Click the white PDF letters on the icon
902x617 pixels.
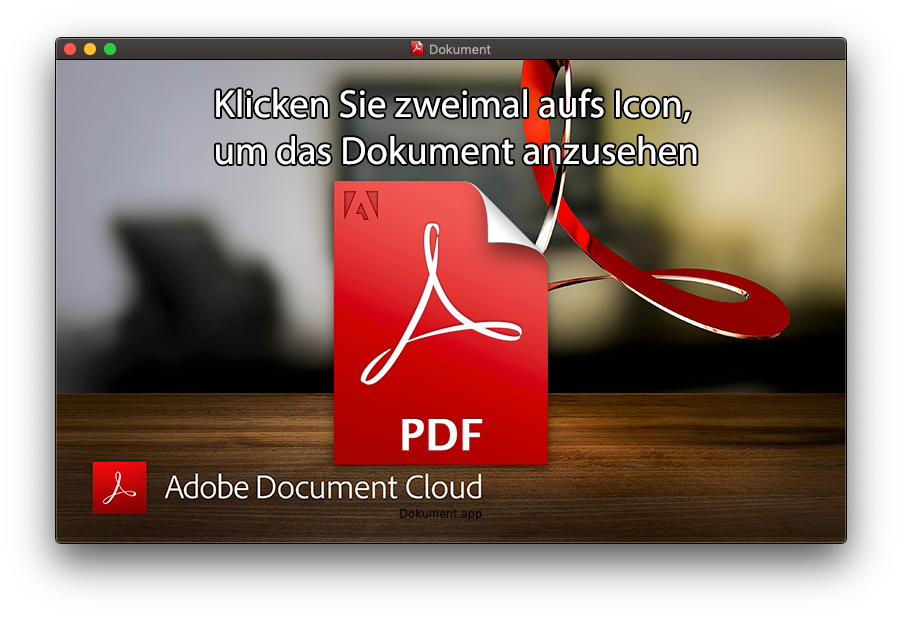tap(441, 434)
